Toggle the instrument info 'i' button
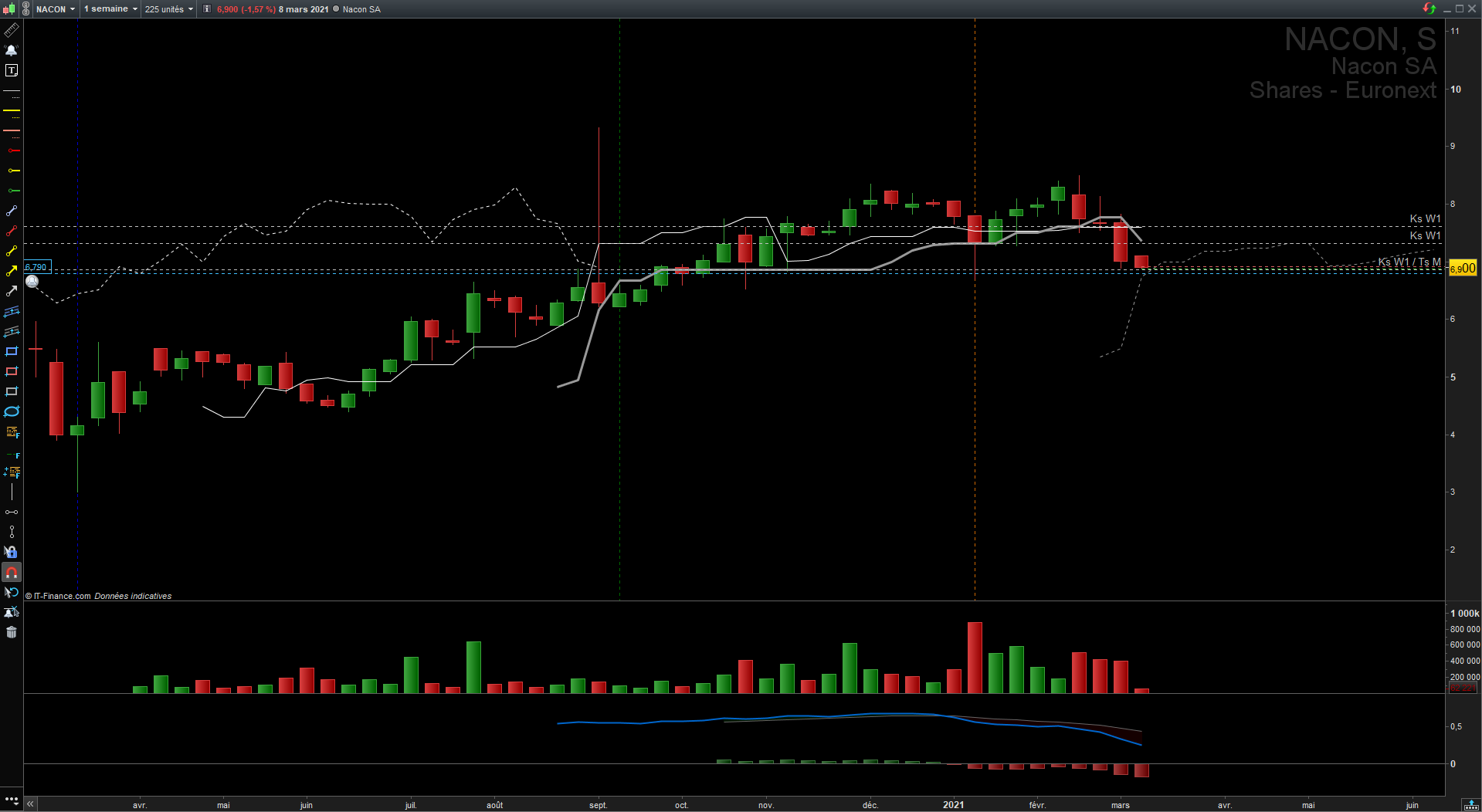1482x812 pixels. 207,9
